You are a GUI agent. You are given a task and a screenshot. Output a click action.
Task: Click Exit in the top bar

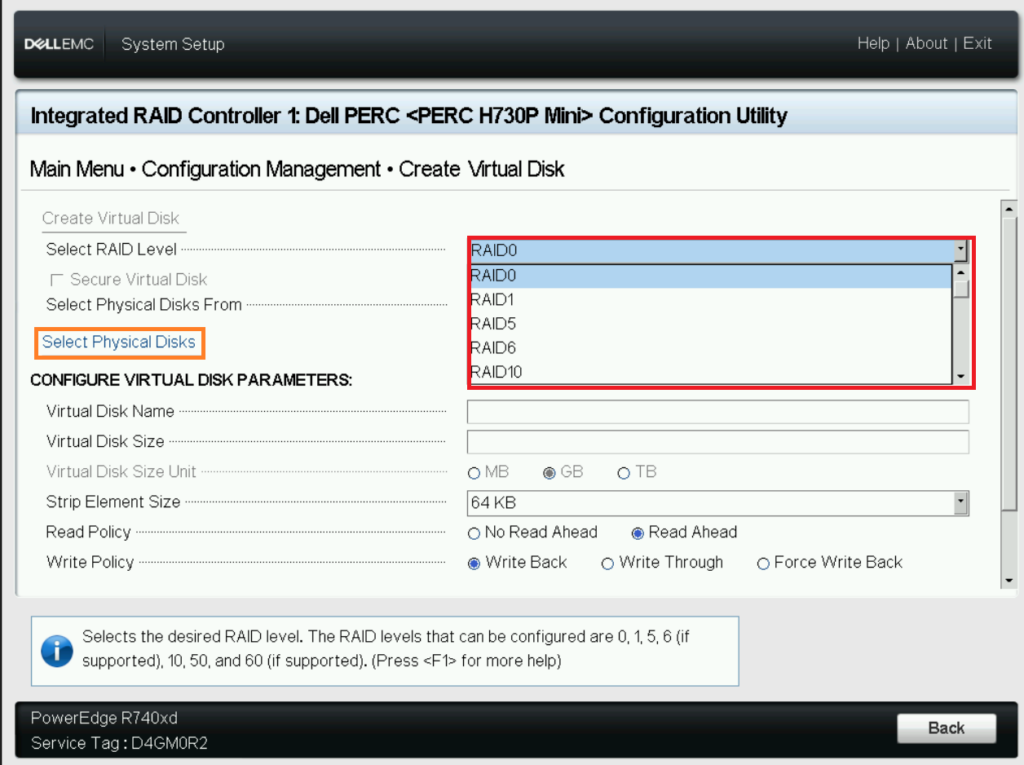point(977,44)
